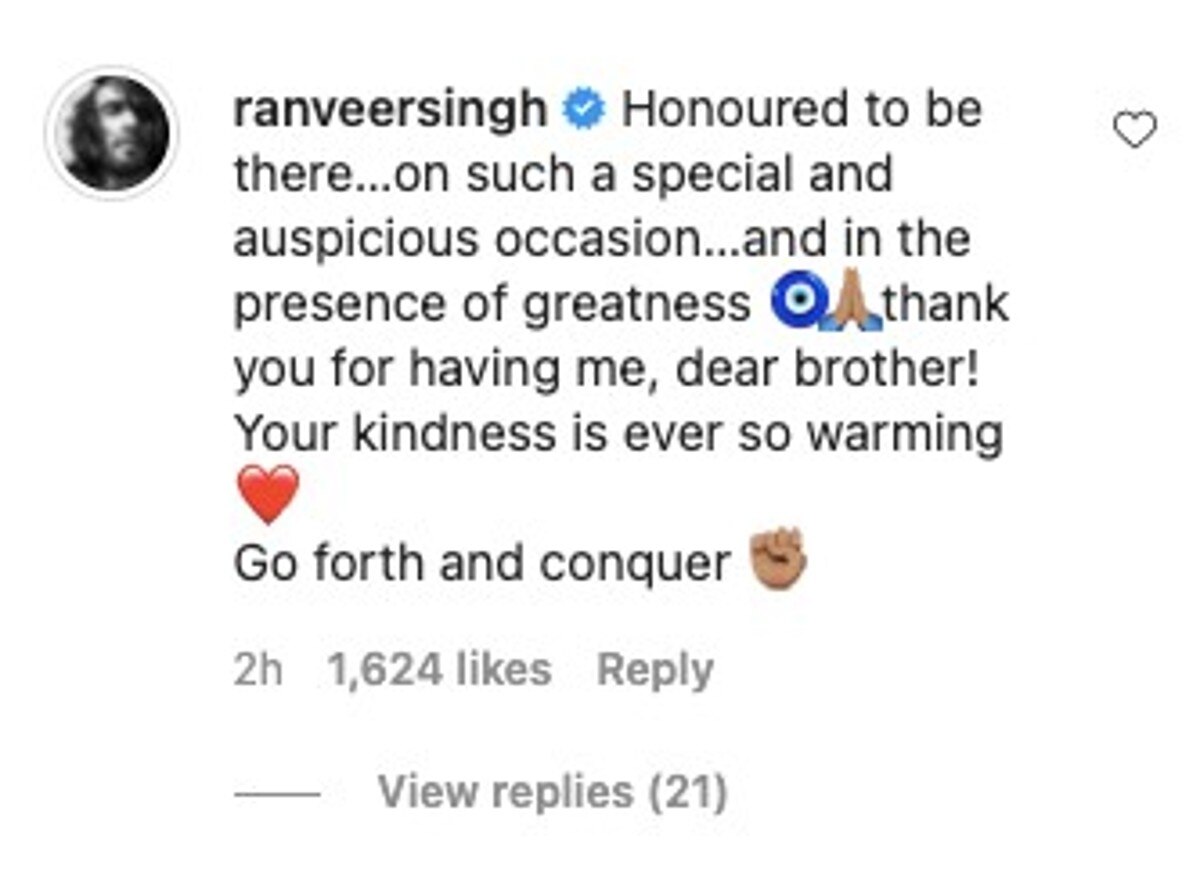Click the folded hands emoji before thank

pos(849,306)
